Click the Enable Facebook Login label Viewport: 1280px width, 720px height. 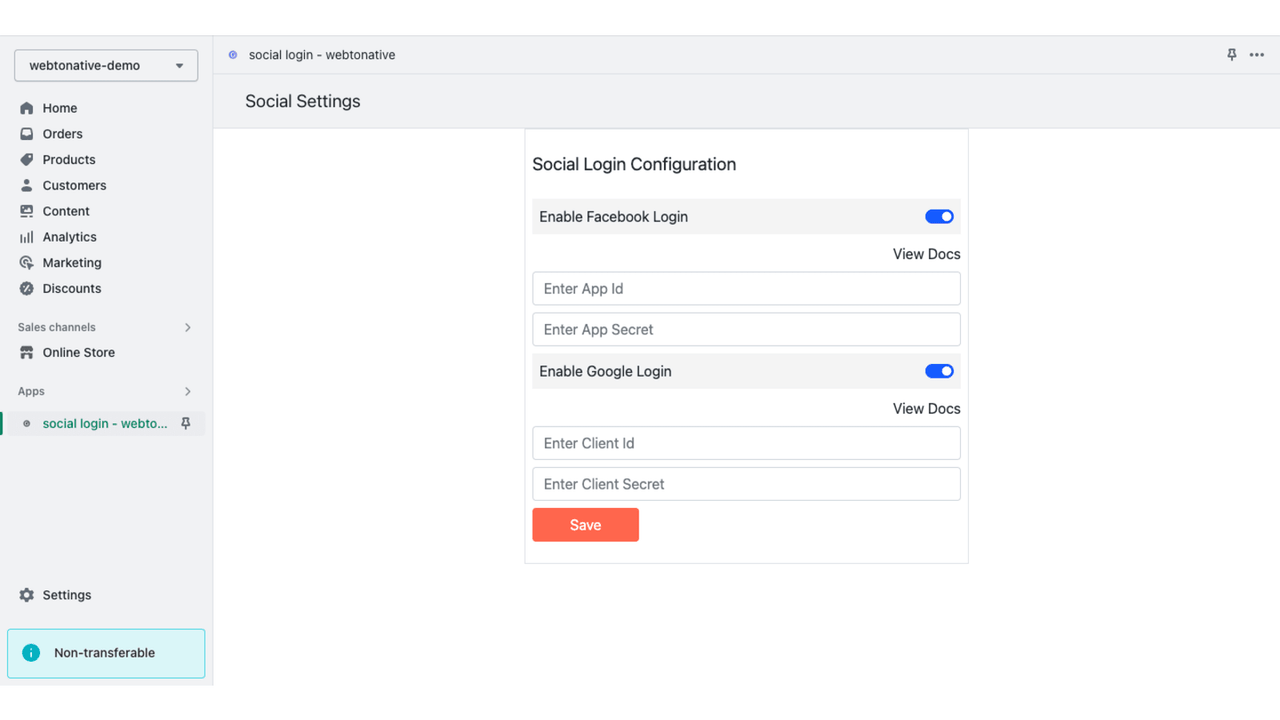point(613,217)
